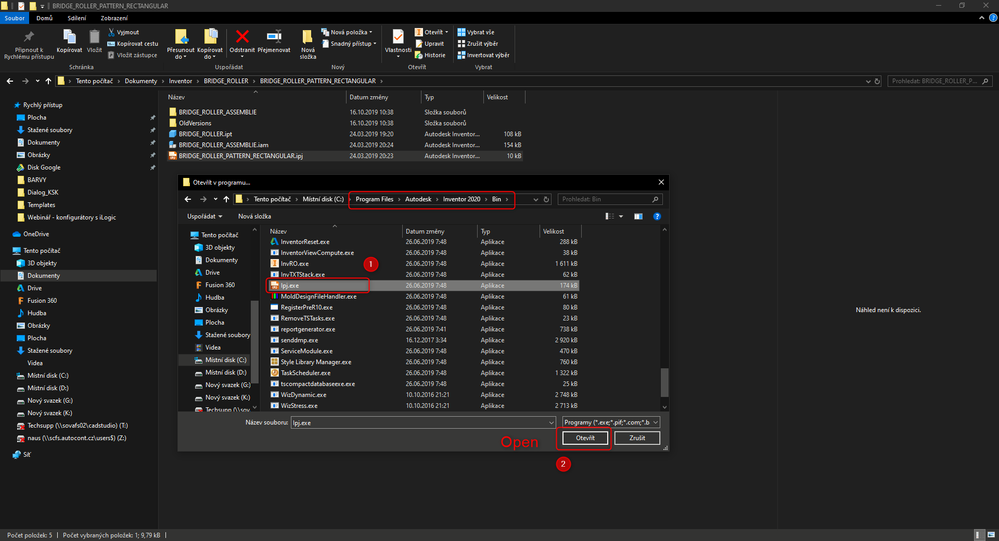This screenshot has height=541, width=999.
Task: Select Vyjmout (cut) in the ribbon
Action: [123, 32]
